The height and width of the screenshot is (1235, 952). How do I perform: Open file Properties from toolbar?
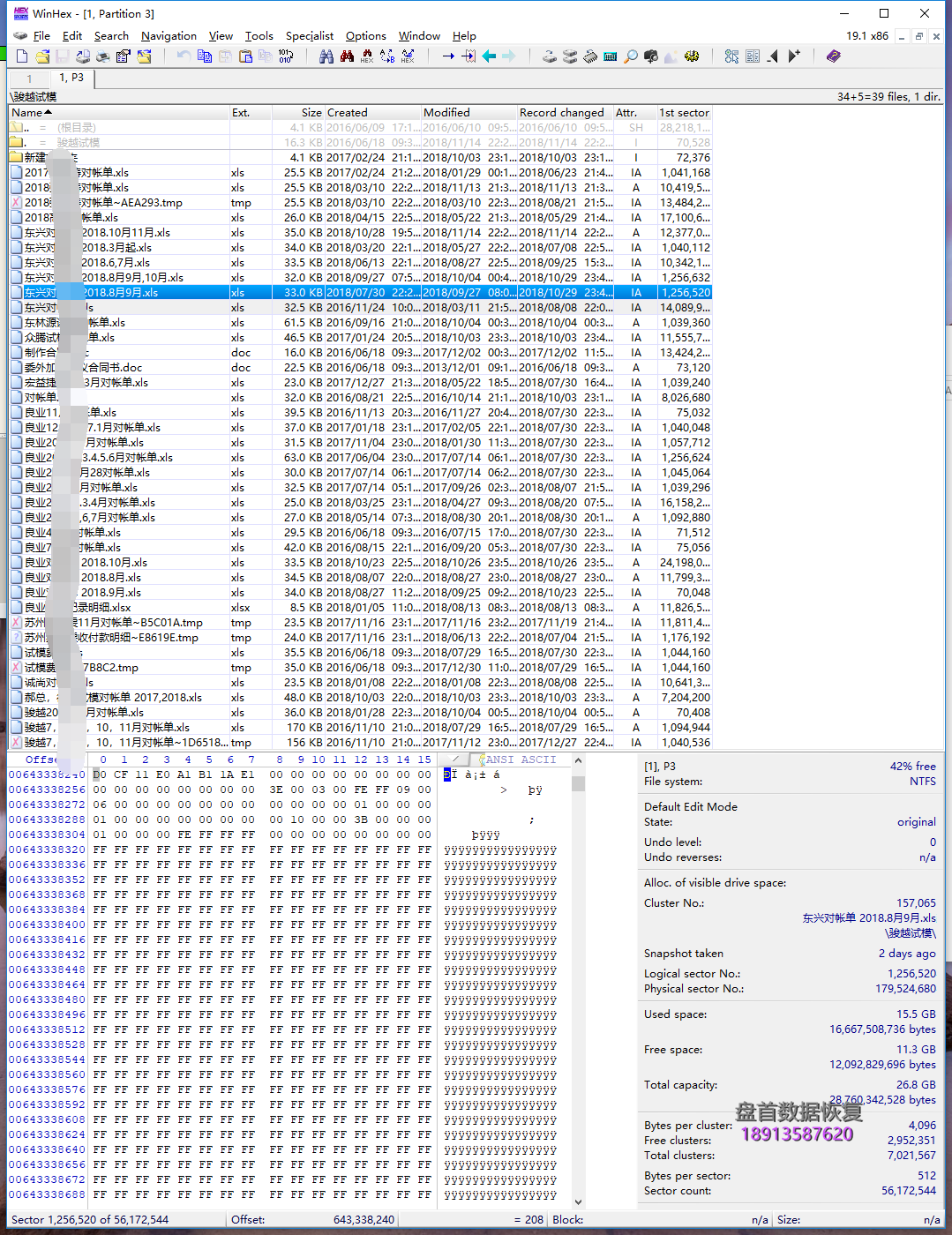point(124,56)
